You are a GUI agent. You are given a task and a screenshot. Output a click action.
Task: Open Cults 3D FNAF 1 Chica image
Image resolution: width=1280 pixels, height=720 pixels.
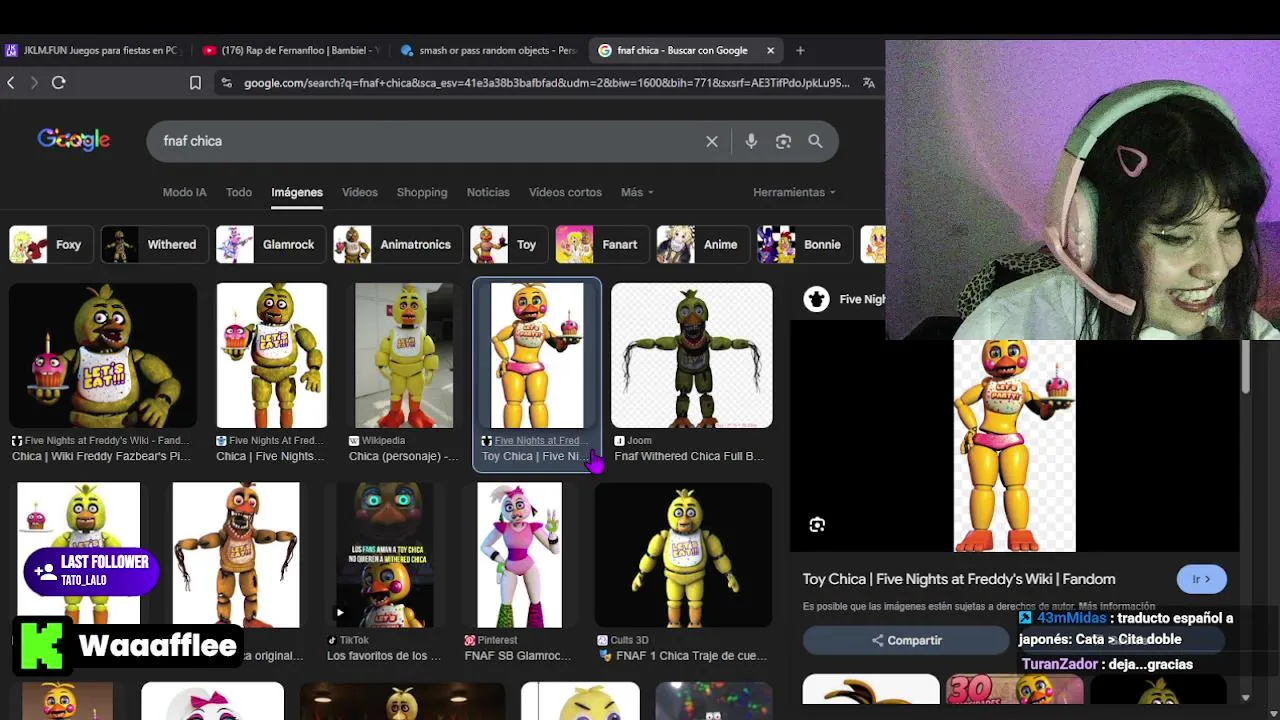683,555
